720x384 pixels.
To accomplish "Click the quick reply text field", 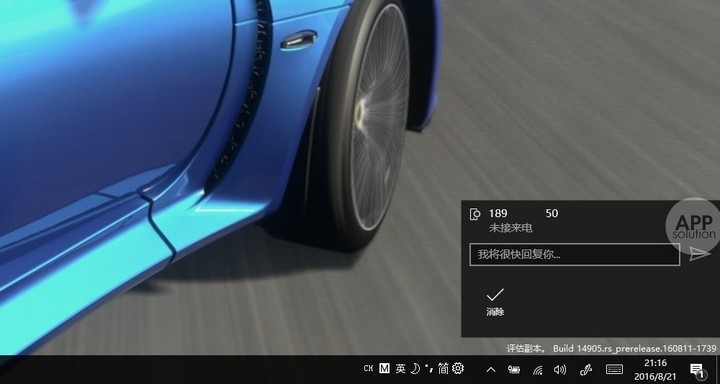I will click(x=574, y=254).
